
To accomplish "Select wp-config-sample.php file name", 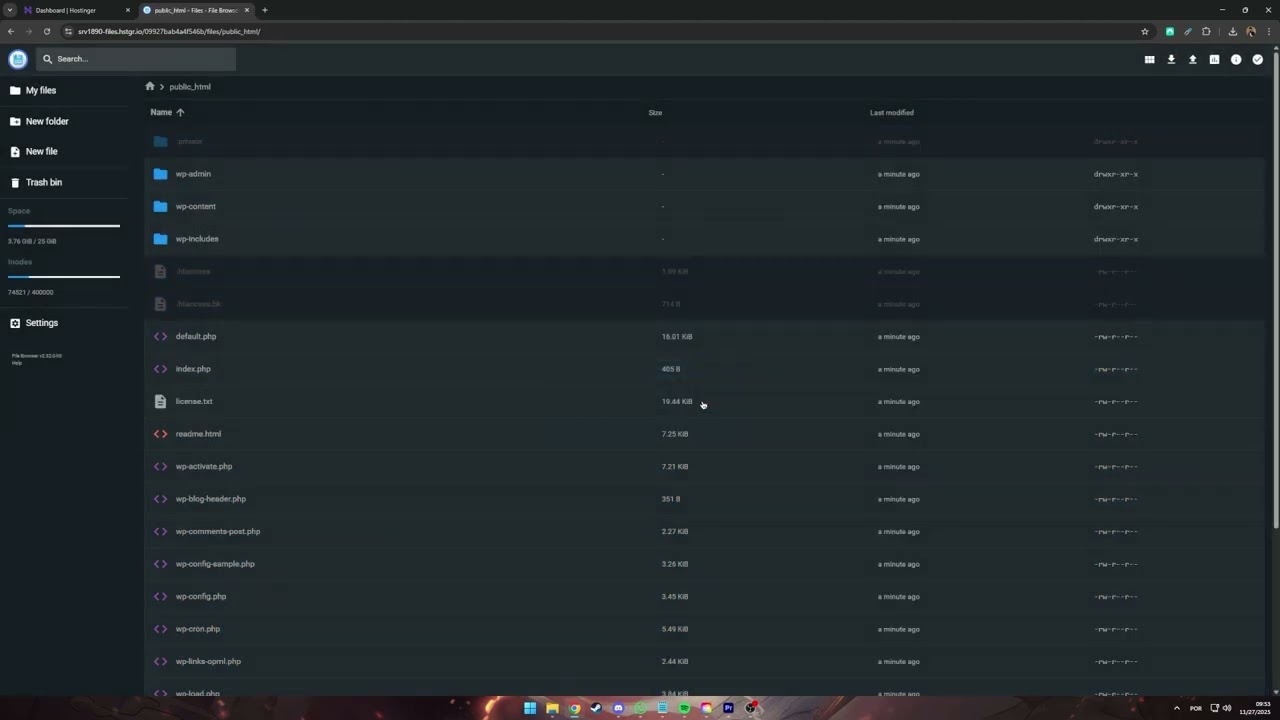I will point(215,564).
